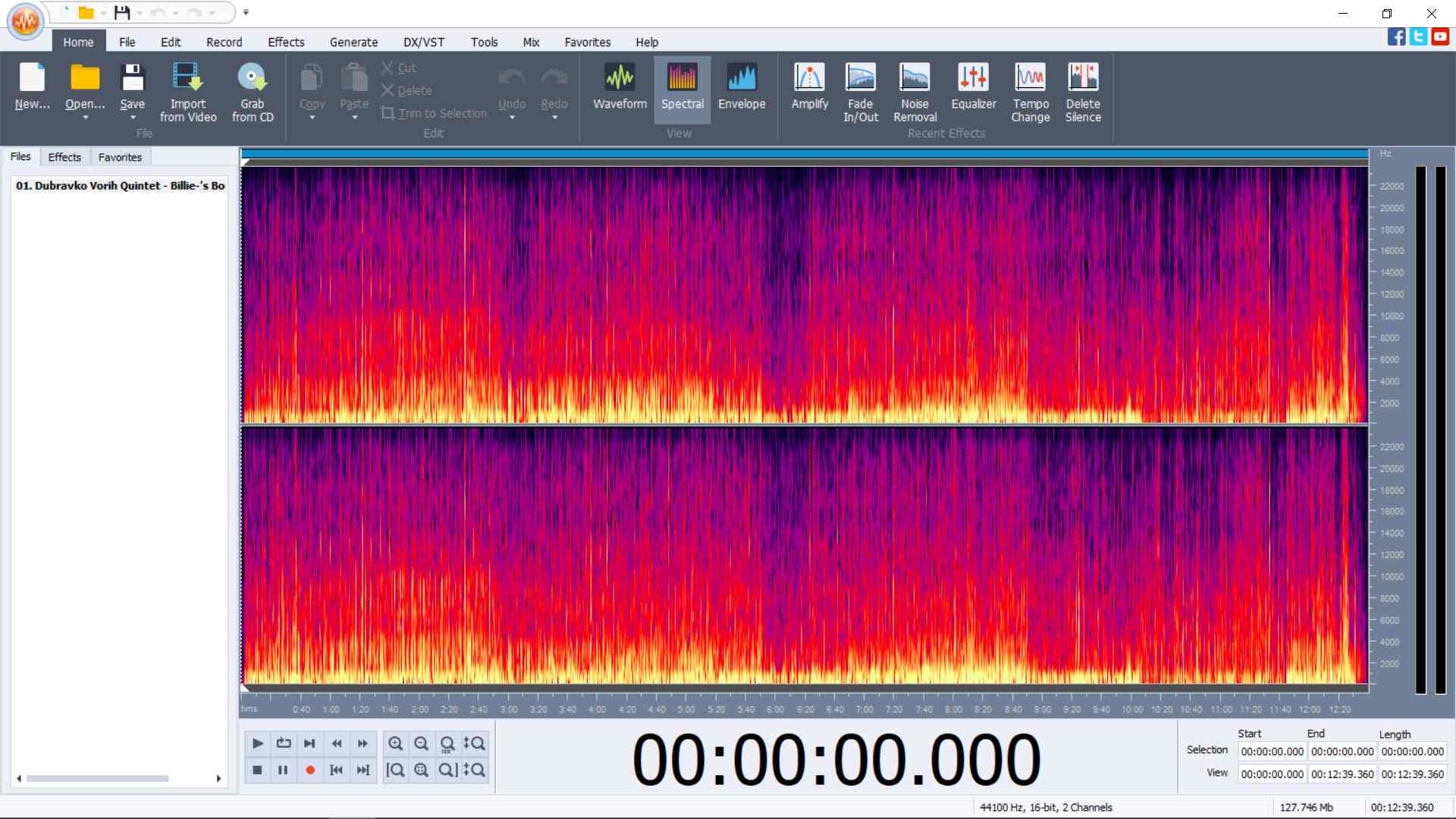1456x819 pixels.
Task: Jump to start of track
Action: coord(336,770)
